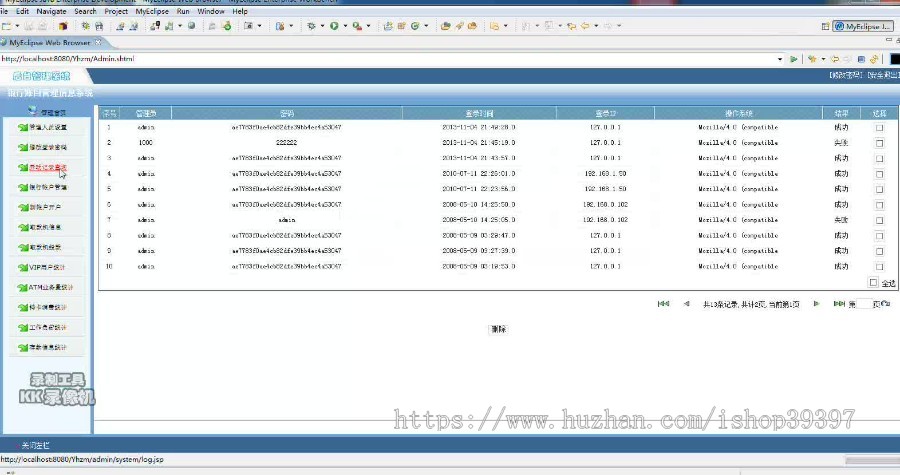Screen dimensions: 900x475
Task: Select the MyEclipse Web Browser tab
Action: click(x=50, y=42)
